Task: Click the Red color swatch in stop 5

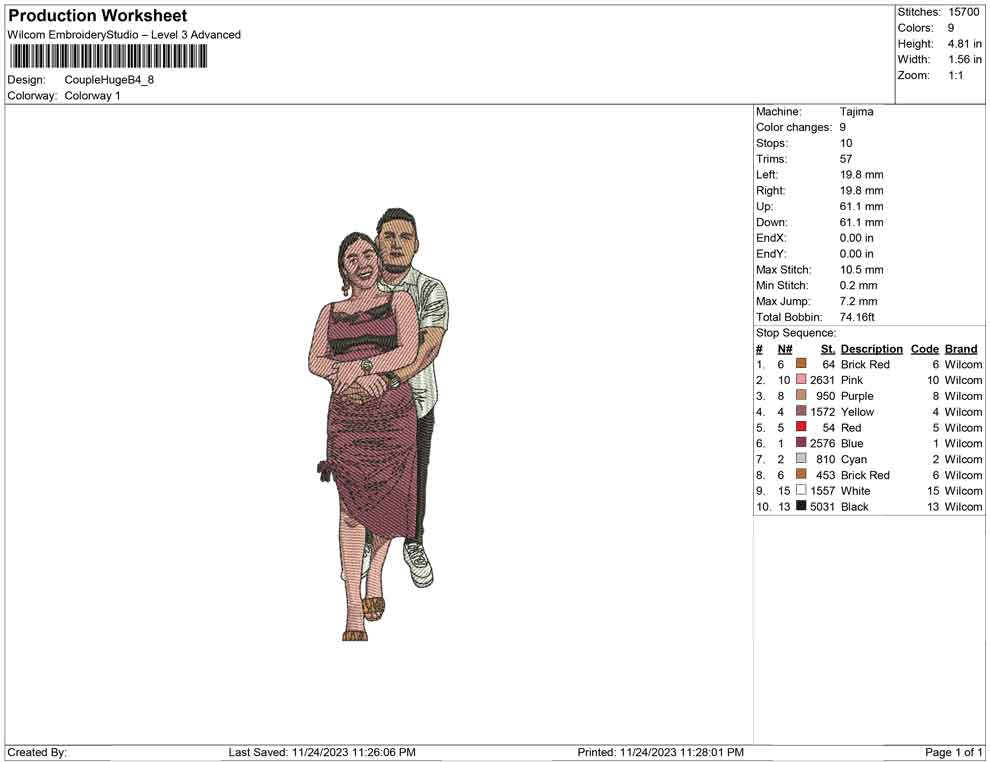Action: pyautogui.click(x=801, y=427)
